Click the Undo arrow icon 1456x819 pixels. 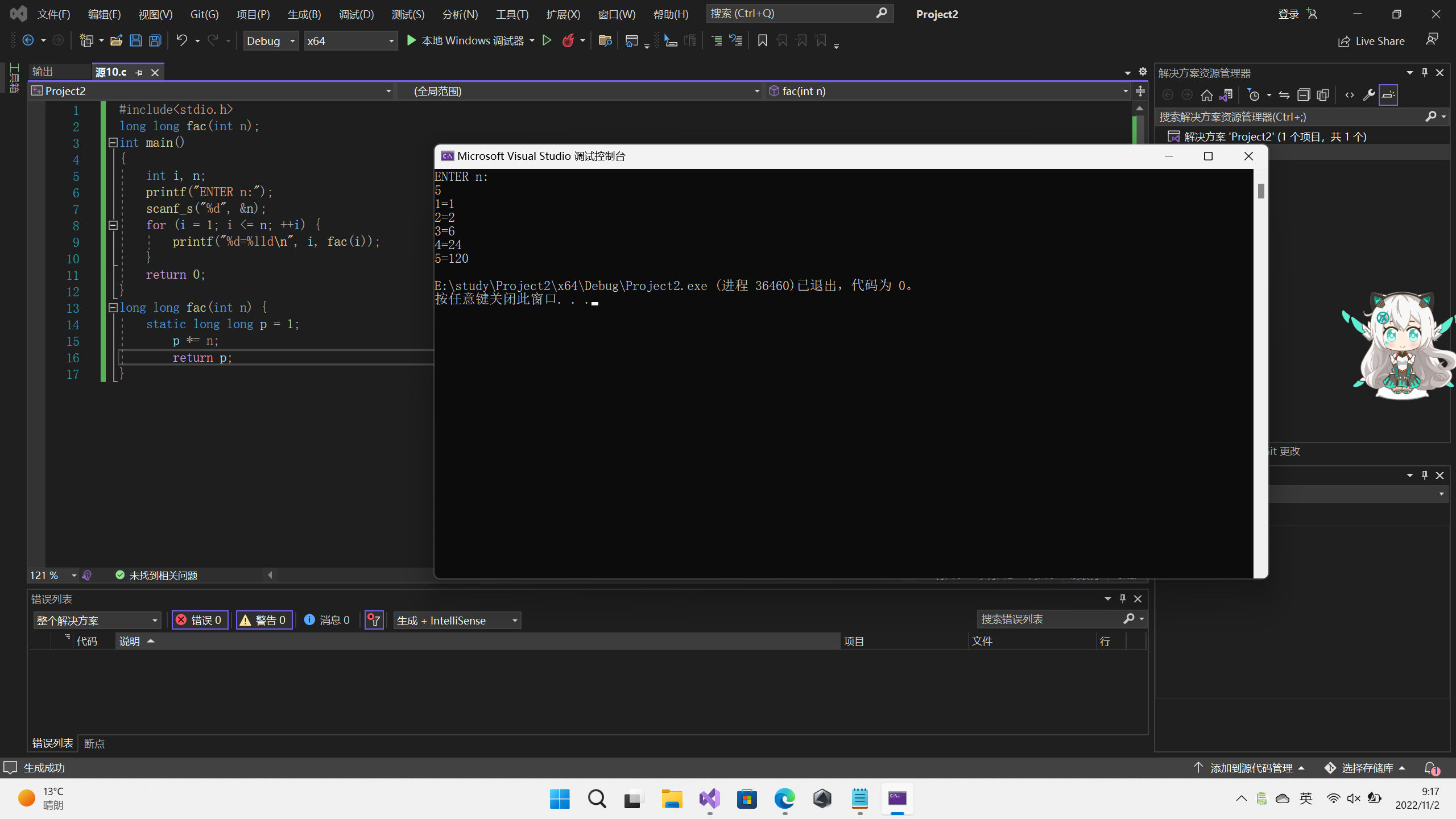point(181,40)
